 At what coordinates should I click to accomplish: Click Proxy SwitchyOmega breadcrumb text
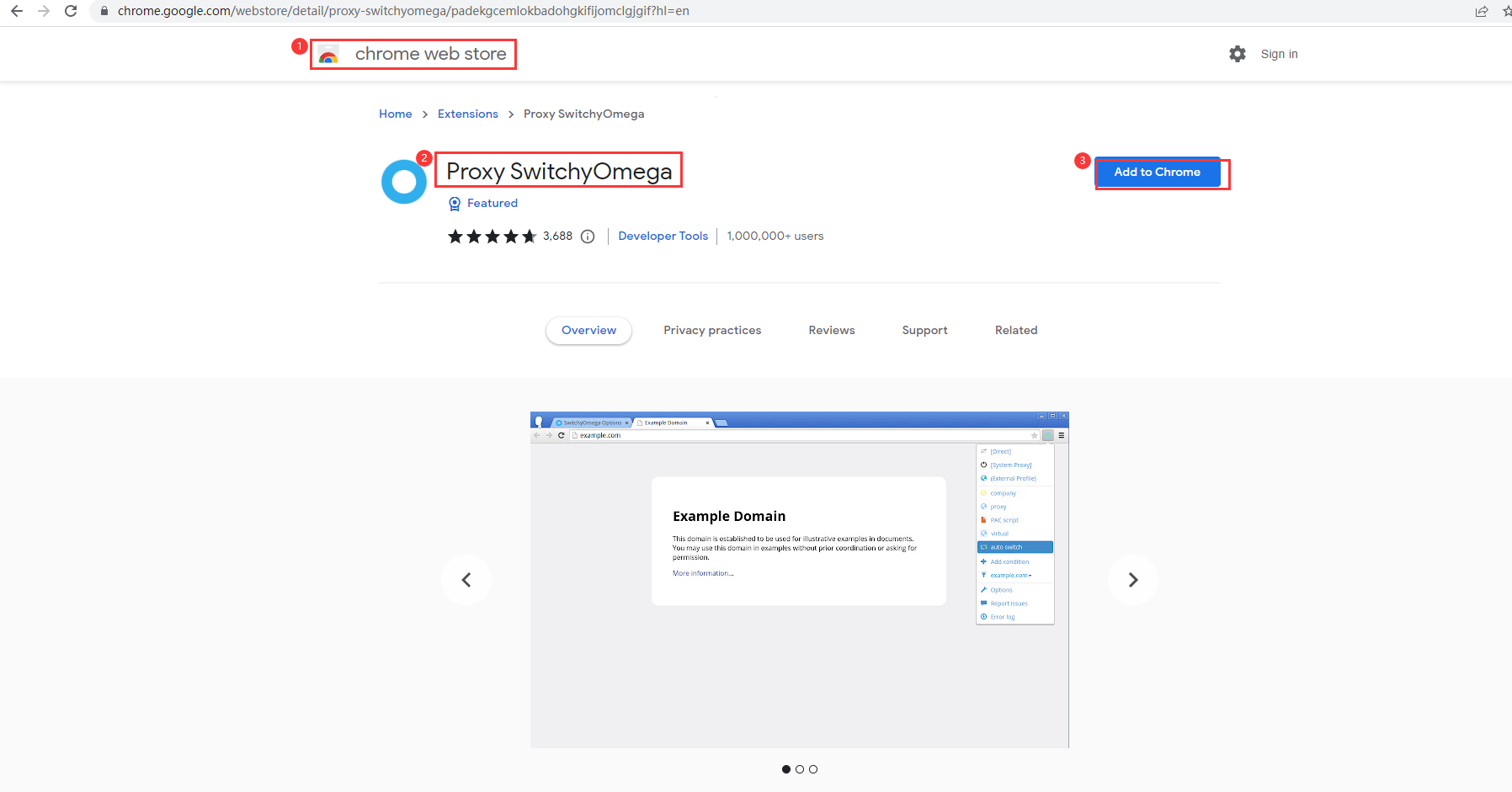tap(584, 114)
